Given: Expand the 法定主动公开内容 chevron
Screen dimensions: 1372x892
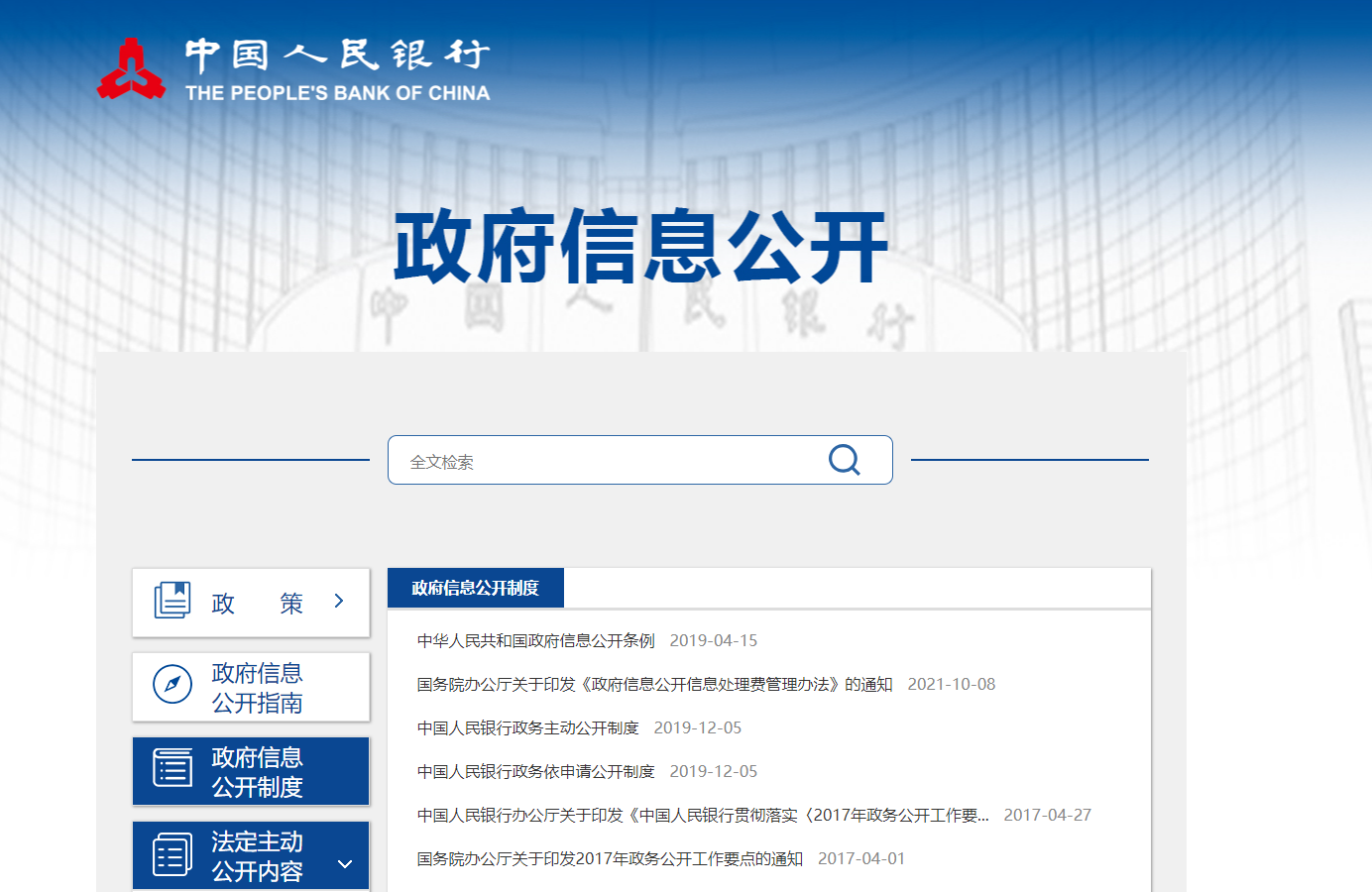Looking at the screenshot, I should point(345,864).
